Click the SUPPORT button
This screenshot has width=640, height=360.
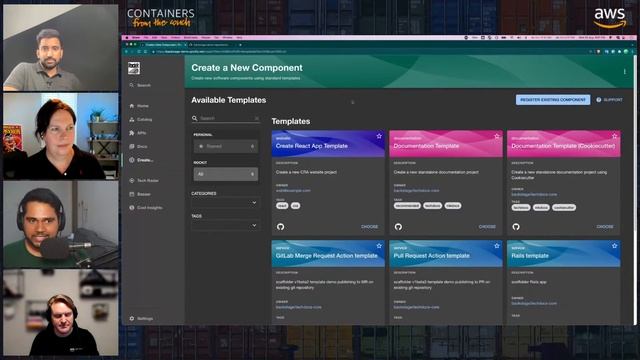coord(609,100)
